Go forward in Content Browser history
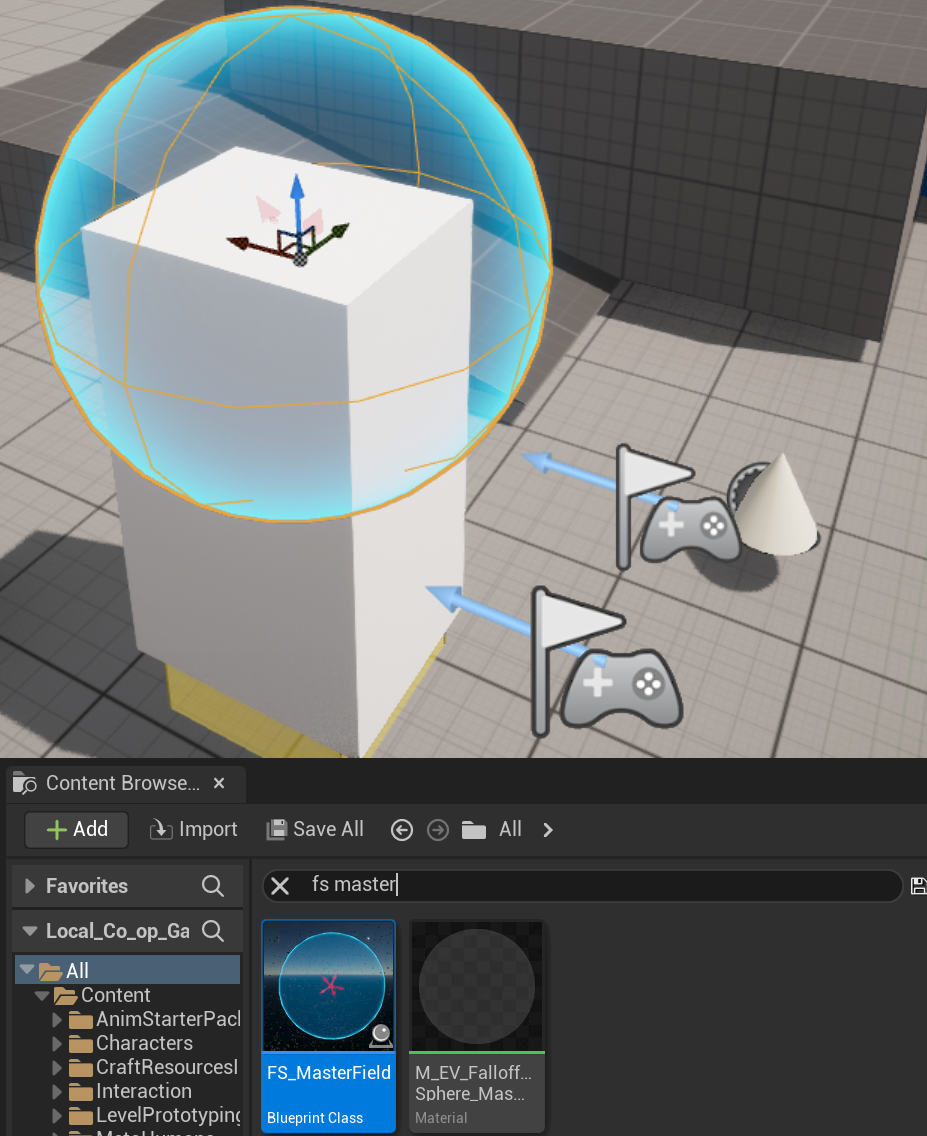 click(437, 830)
